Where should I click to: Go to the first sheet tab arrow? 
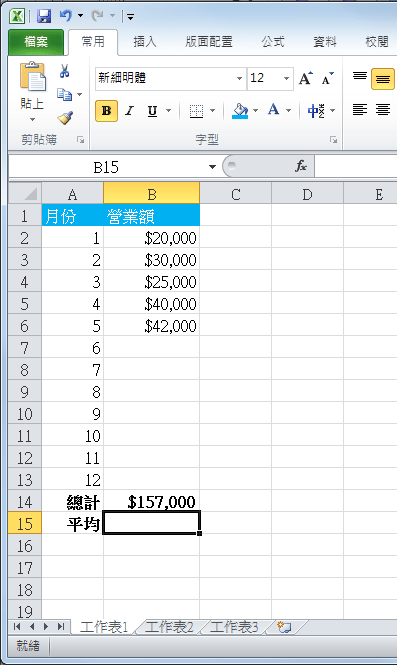(17, 627)
